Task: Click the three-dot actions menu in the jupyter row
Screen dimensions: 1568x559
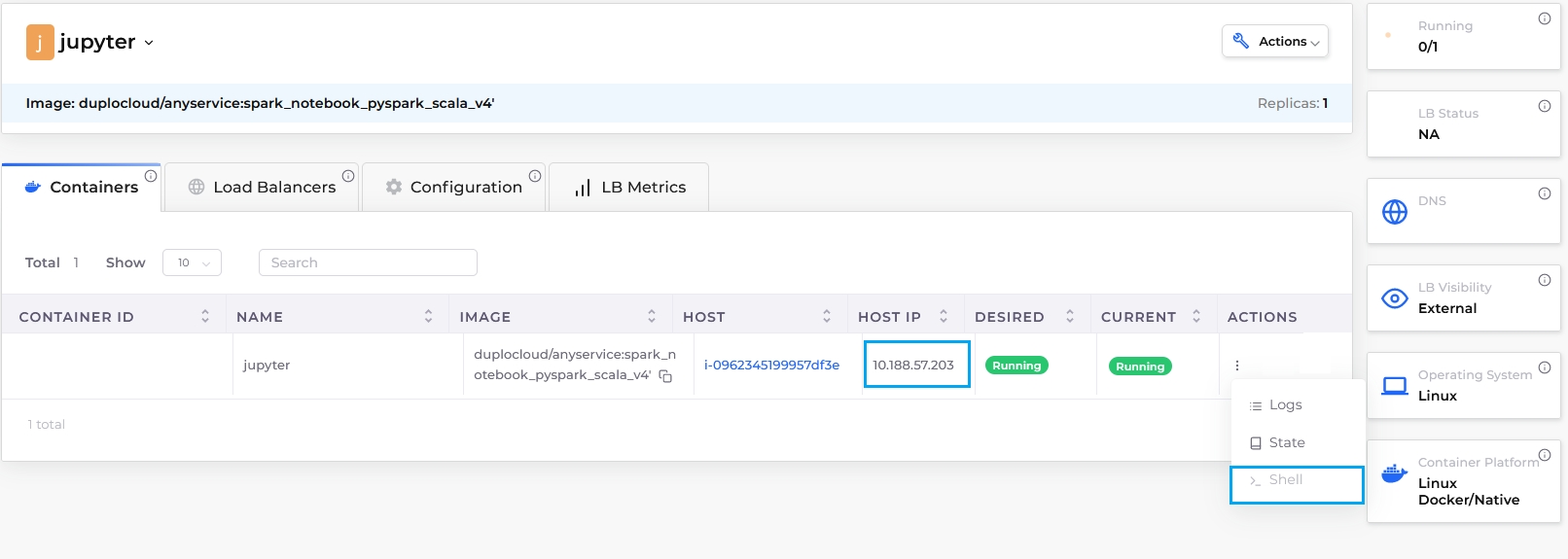Action: pos(1237,366)
